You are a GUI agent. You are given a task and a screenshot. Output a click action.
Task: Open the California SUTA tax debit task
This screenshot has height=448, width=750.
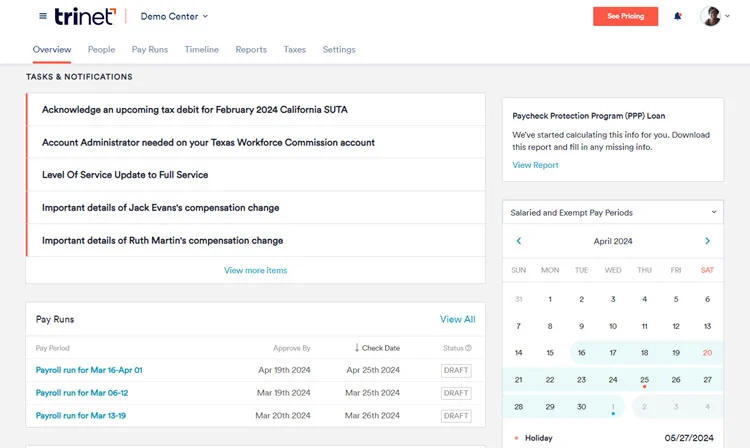pos(256,109)
